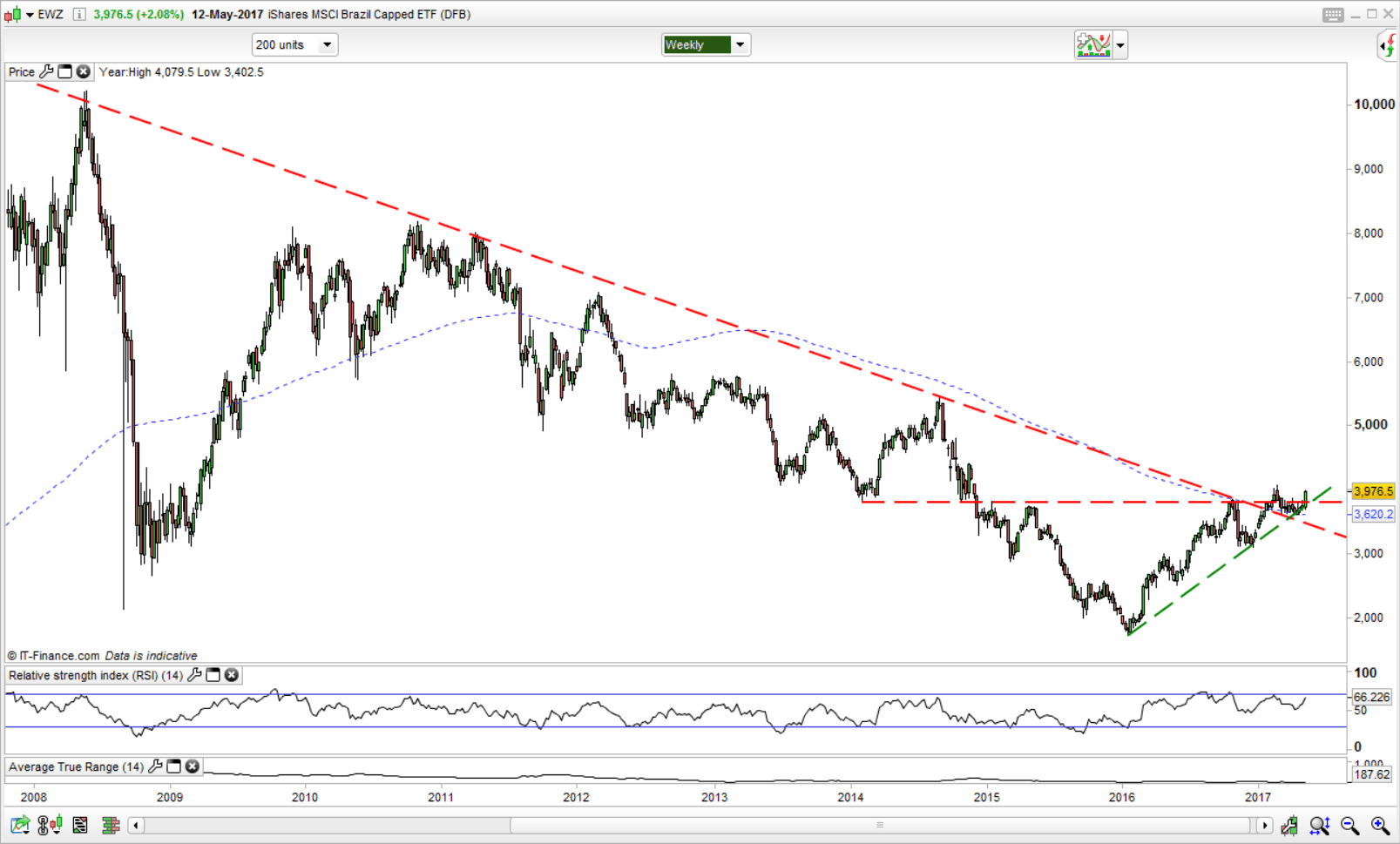Maximize the Average True Range panel
The width and height of the screenshot is (1400, 844).
tap(173, 766)
